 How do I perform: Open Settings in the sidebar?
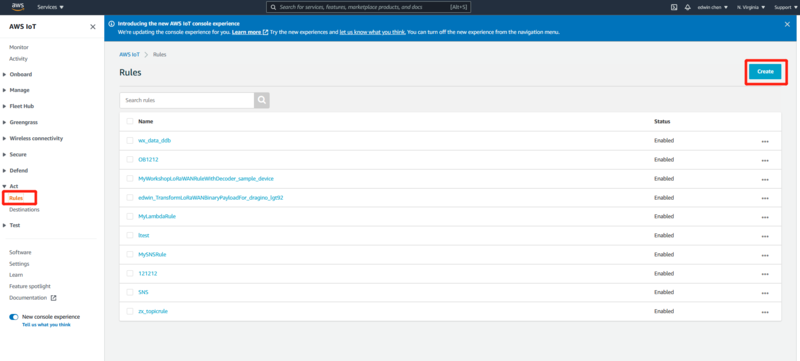pyautogui.click(x=19, y=264)
